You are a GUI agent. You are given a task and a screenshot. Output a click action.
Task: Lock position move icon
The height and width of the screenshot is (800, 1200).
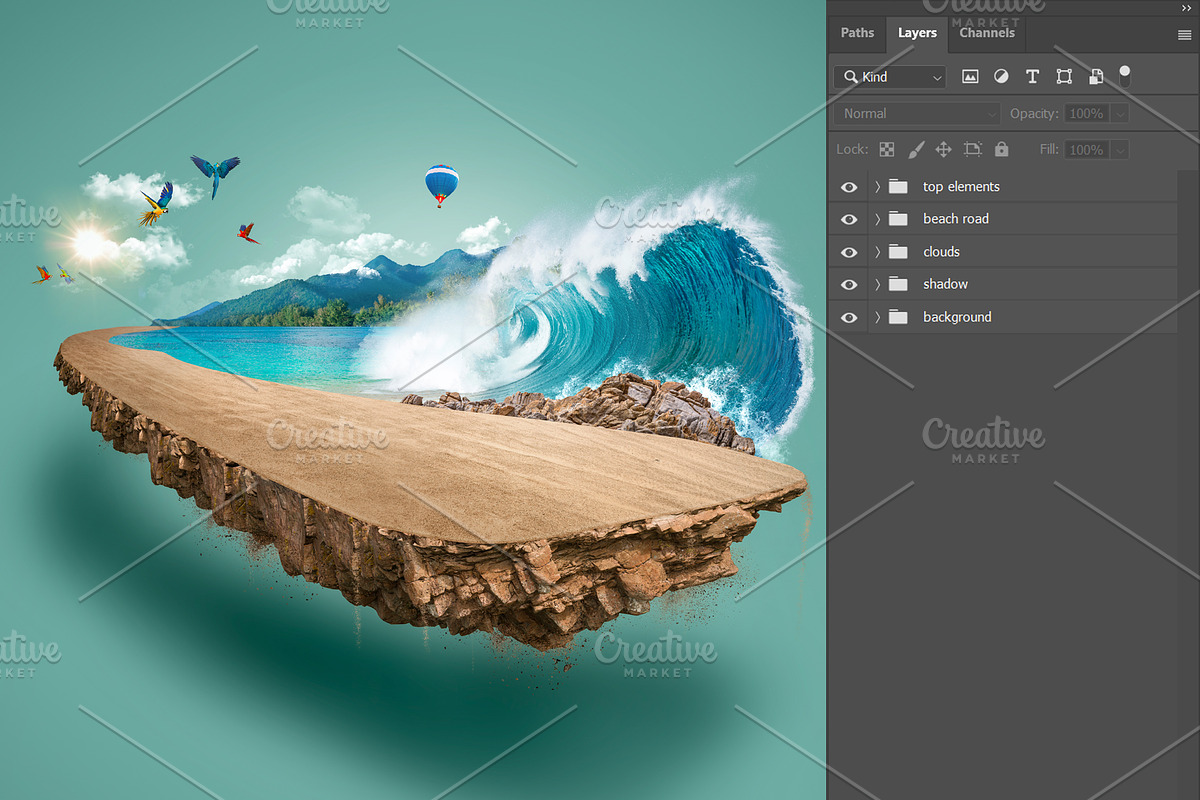[x=943, y=150]
